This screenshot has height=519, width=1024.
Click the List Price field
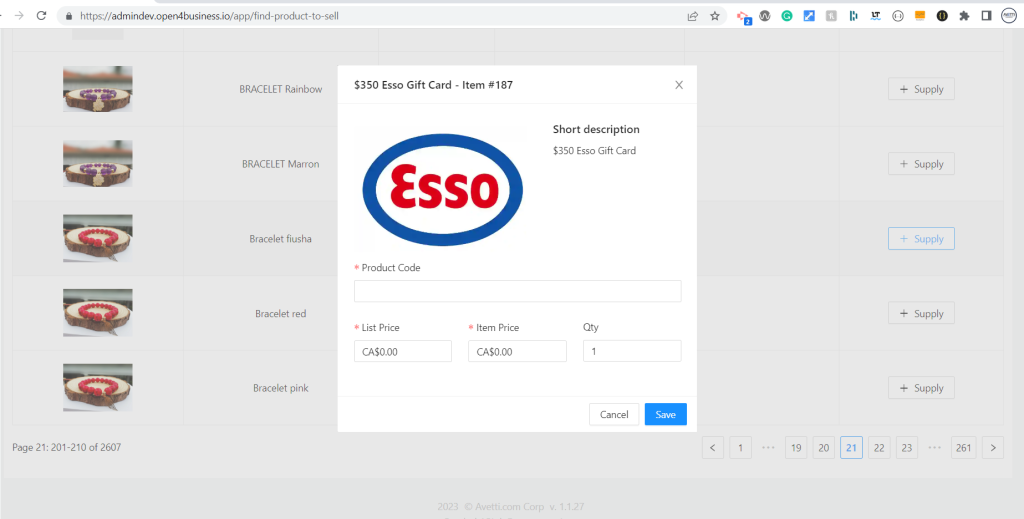[x=403, y=351]
